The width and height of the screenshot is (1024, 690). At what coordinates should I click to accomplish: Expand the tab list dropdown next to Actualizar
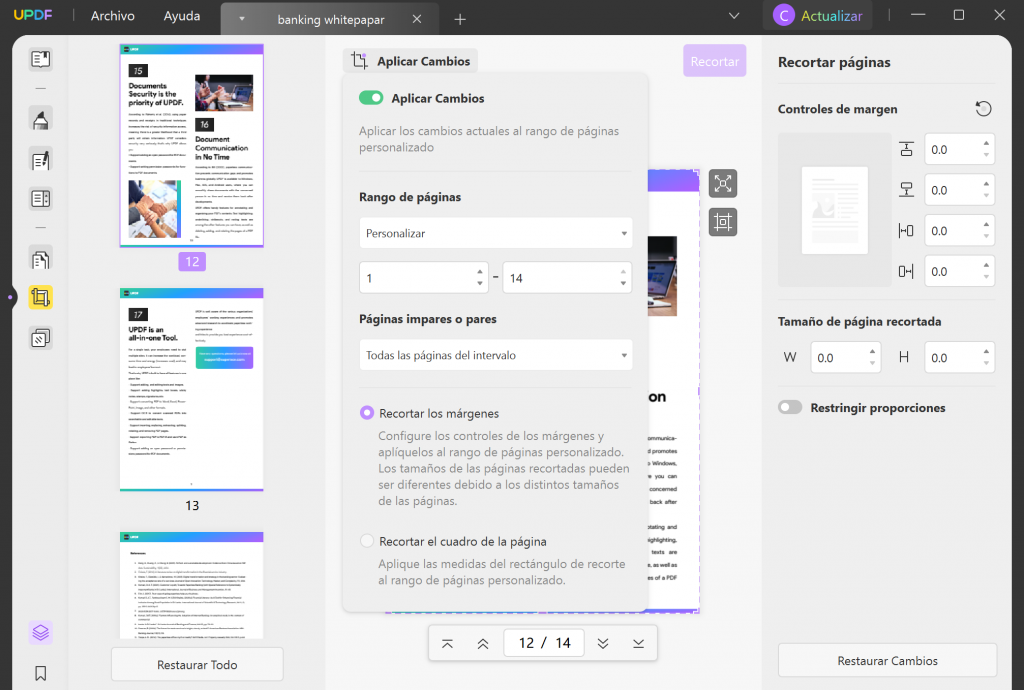coord(734,16)
